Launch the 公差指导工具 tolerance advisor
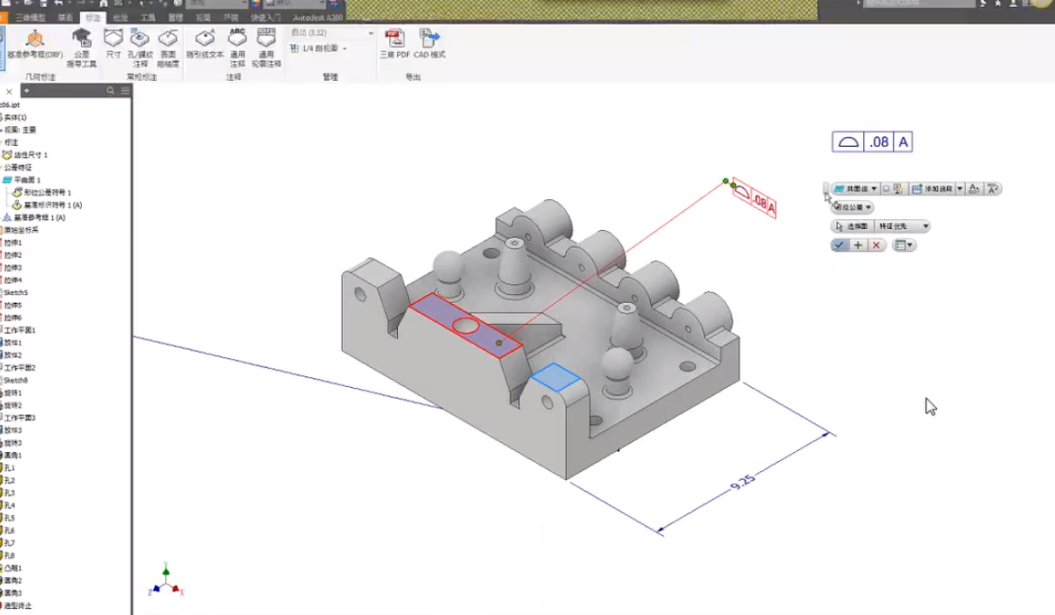This screenshot has width=1055, height=615. click(81, 48)
